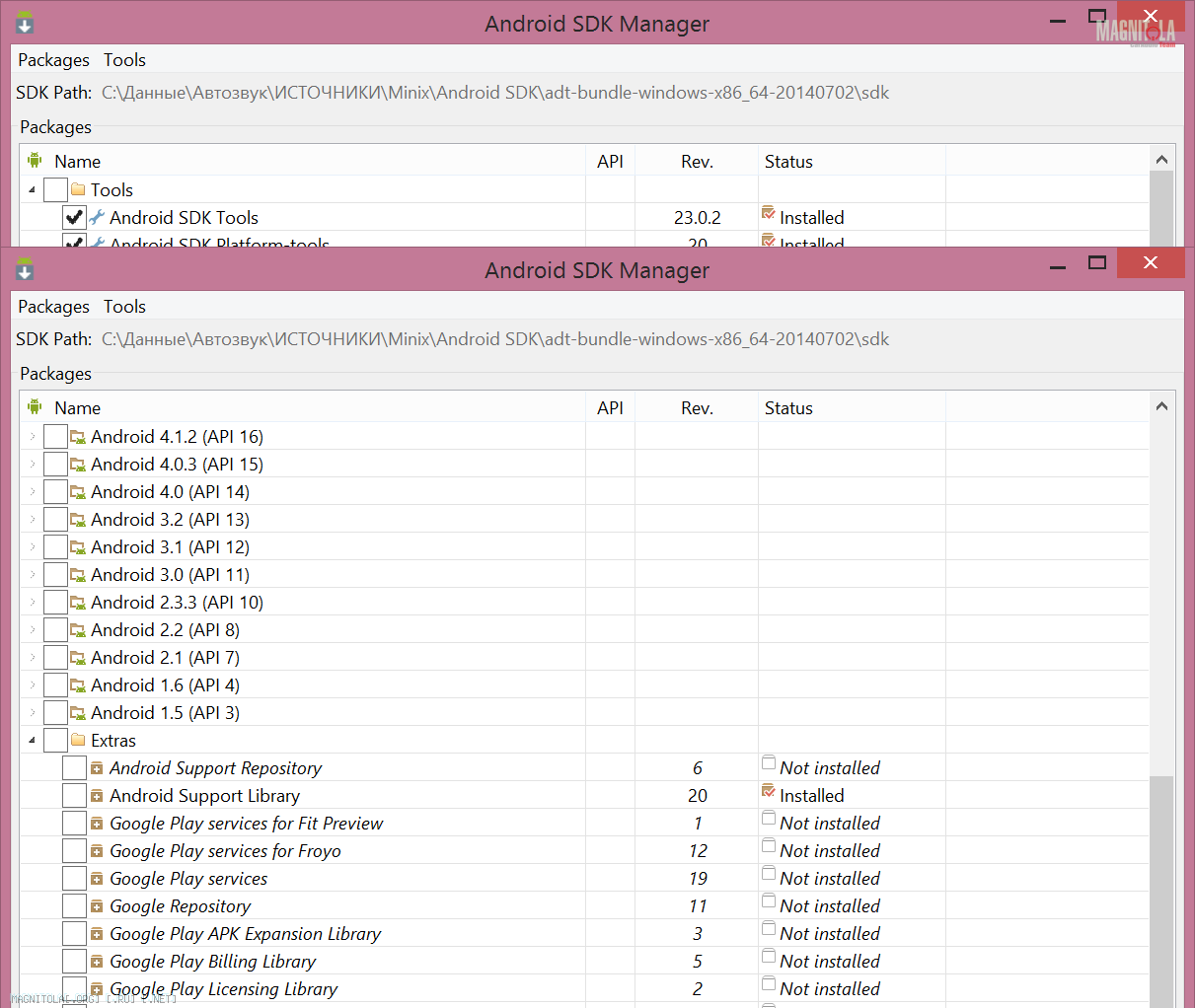Viewport: 1195px width, 1008px height.
Task: Expand the Android 4.1.2 (API 16) node
Action: pos(33,436)
